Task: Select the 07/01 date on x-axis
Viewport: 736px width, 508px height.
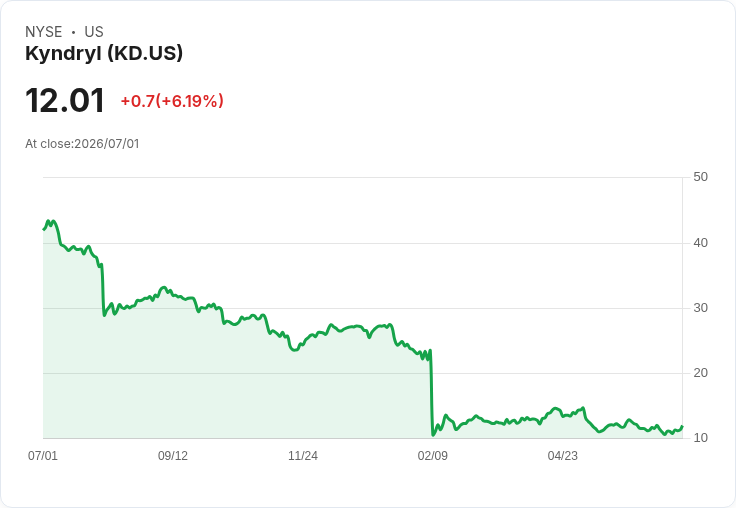Action: tap(43, 455)
